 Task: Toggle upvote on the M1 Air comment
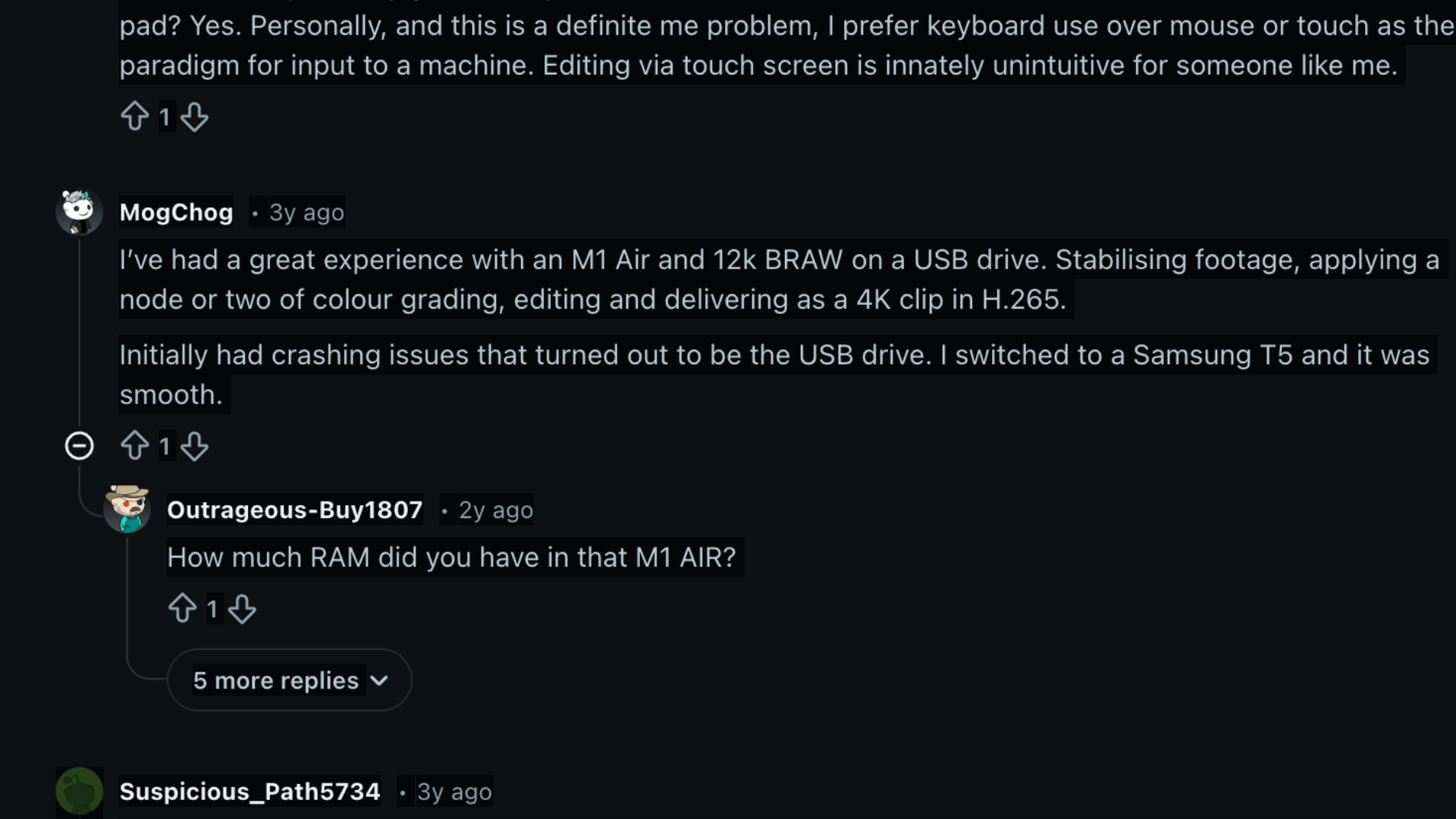coord(136,446)
